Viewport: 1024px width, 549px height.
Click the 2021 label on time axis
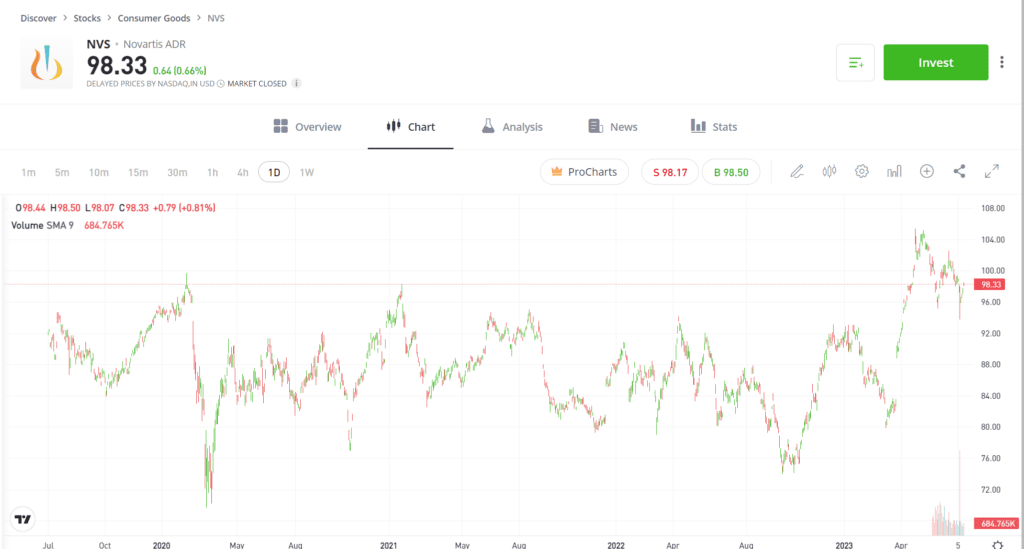[x=389, y=545]
